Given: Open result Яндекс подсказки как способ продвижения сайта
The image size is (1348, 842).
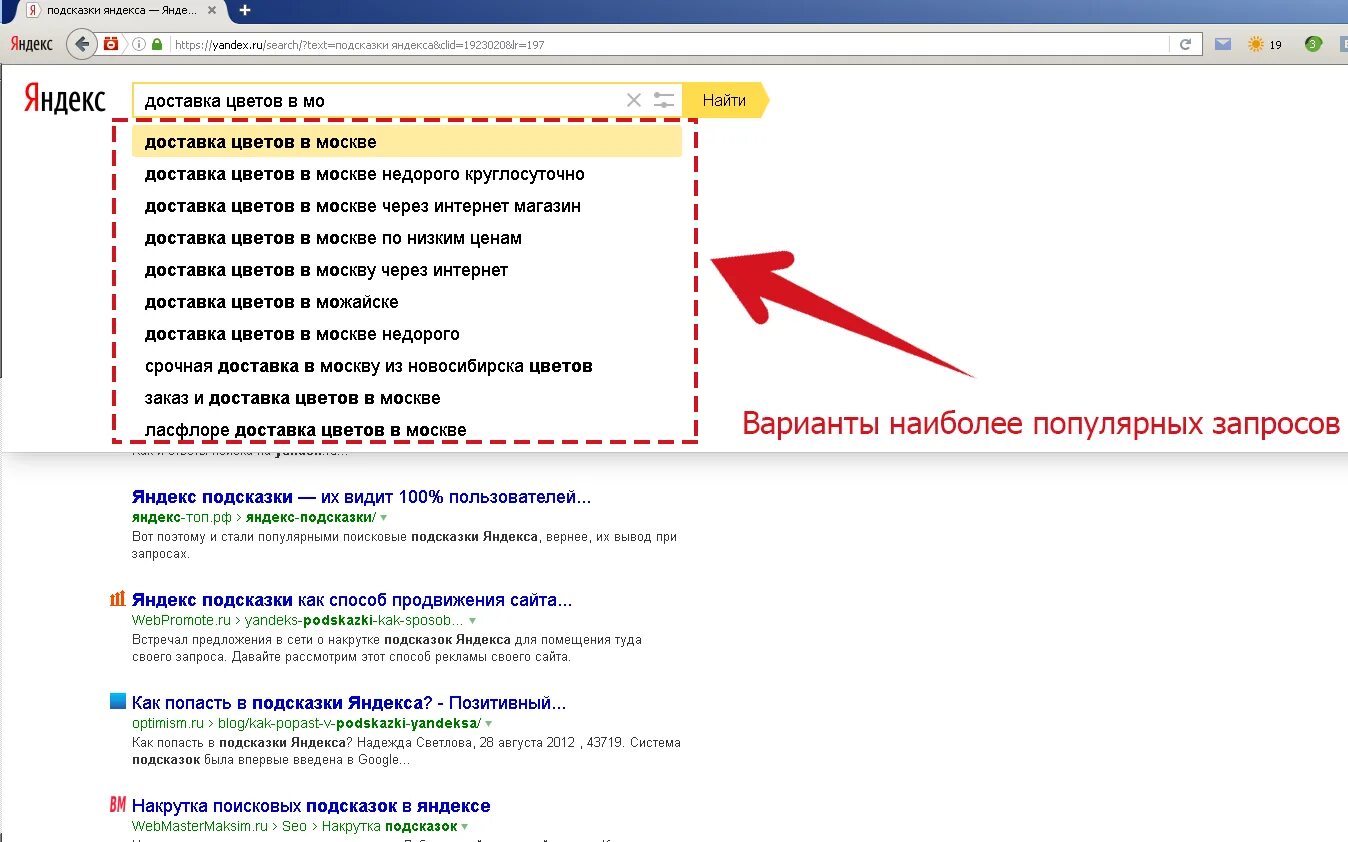Looking at the screenshot, I should [x=352, y=600].
